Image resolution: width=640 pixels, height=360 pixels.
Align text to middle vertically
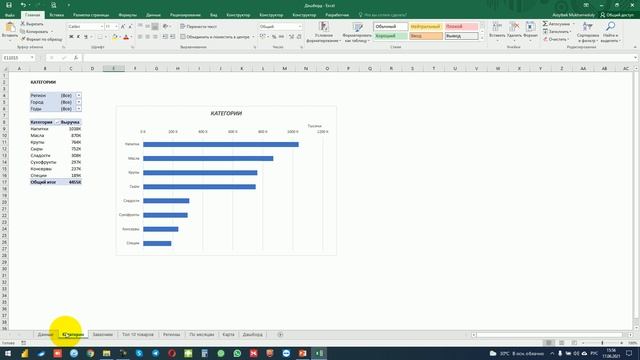[147, 27]
